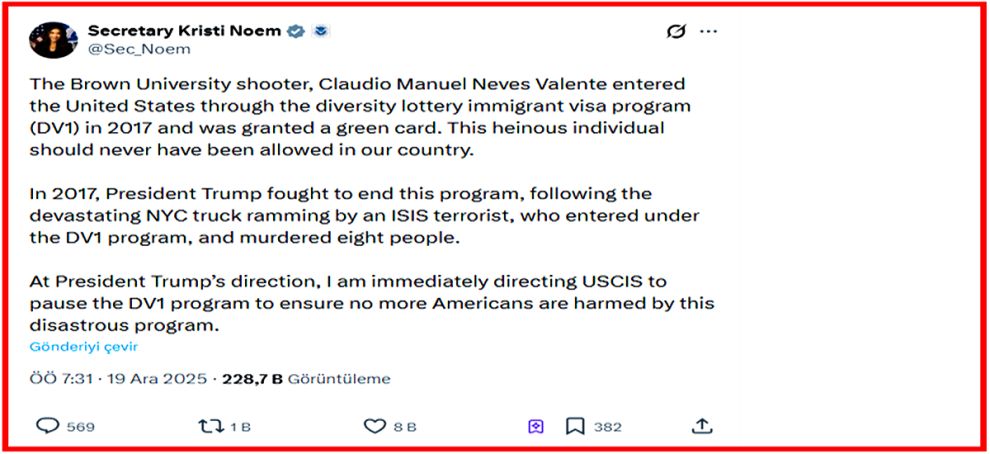The width and height of the screenshot is (990, 454).
Task: Click the blue verified checkmark badge
Action: (x=296, y=31)
